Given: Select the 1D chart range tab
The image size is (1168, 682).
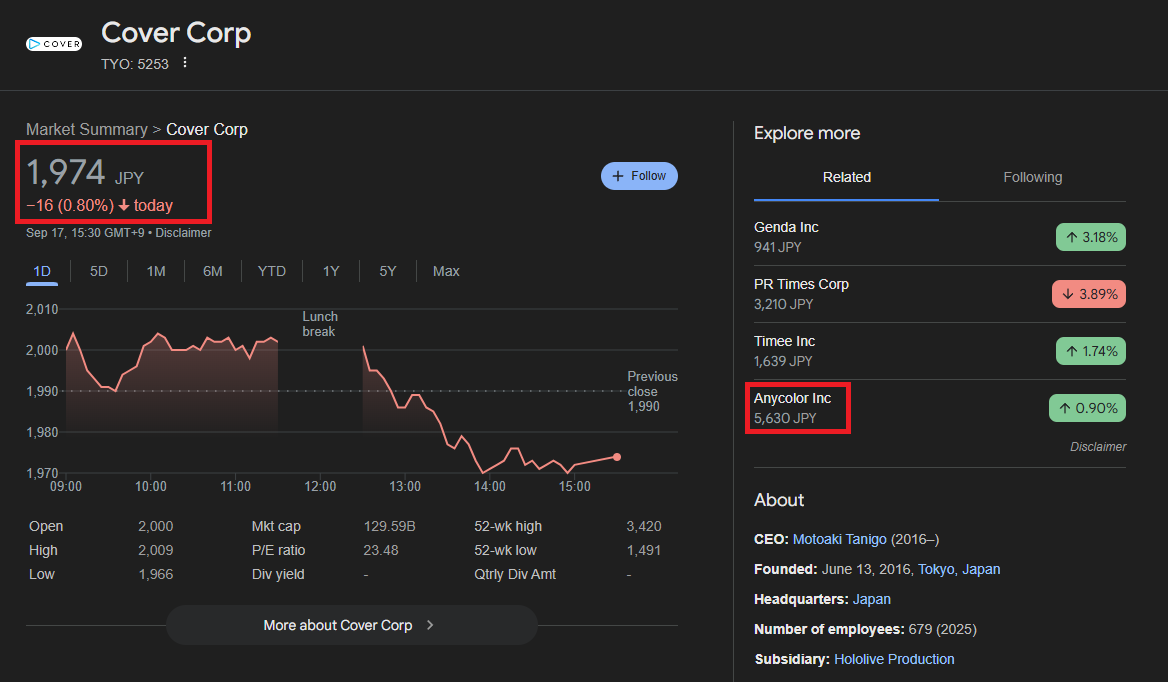Looking at the screenshot, I should [x=42, y=271].
